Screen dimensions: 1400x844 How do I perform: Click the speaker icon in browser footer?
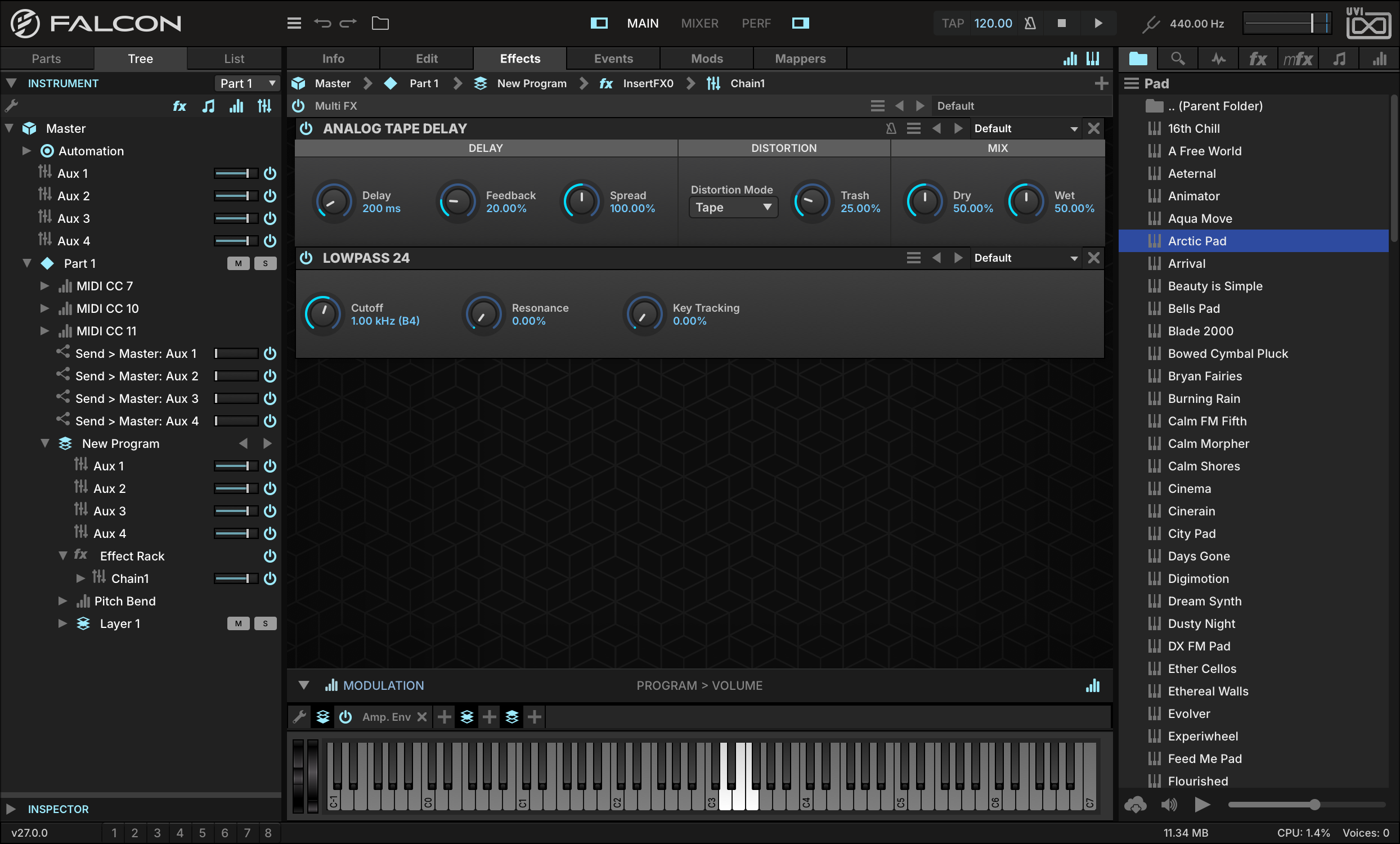1169,805
